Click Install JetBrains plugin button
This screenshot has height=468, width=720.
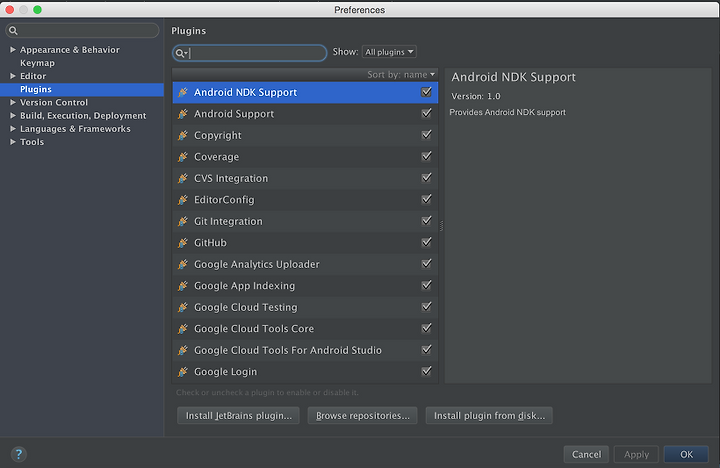point(238,416)
